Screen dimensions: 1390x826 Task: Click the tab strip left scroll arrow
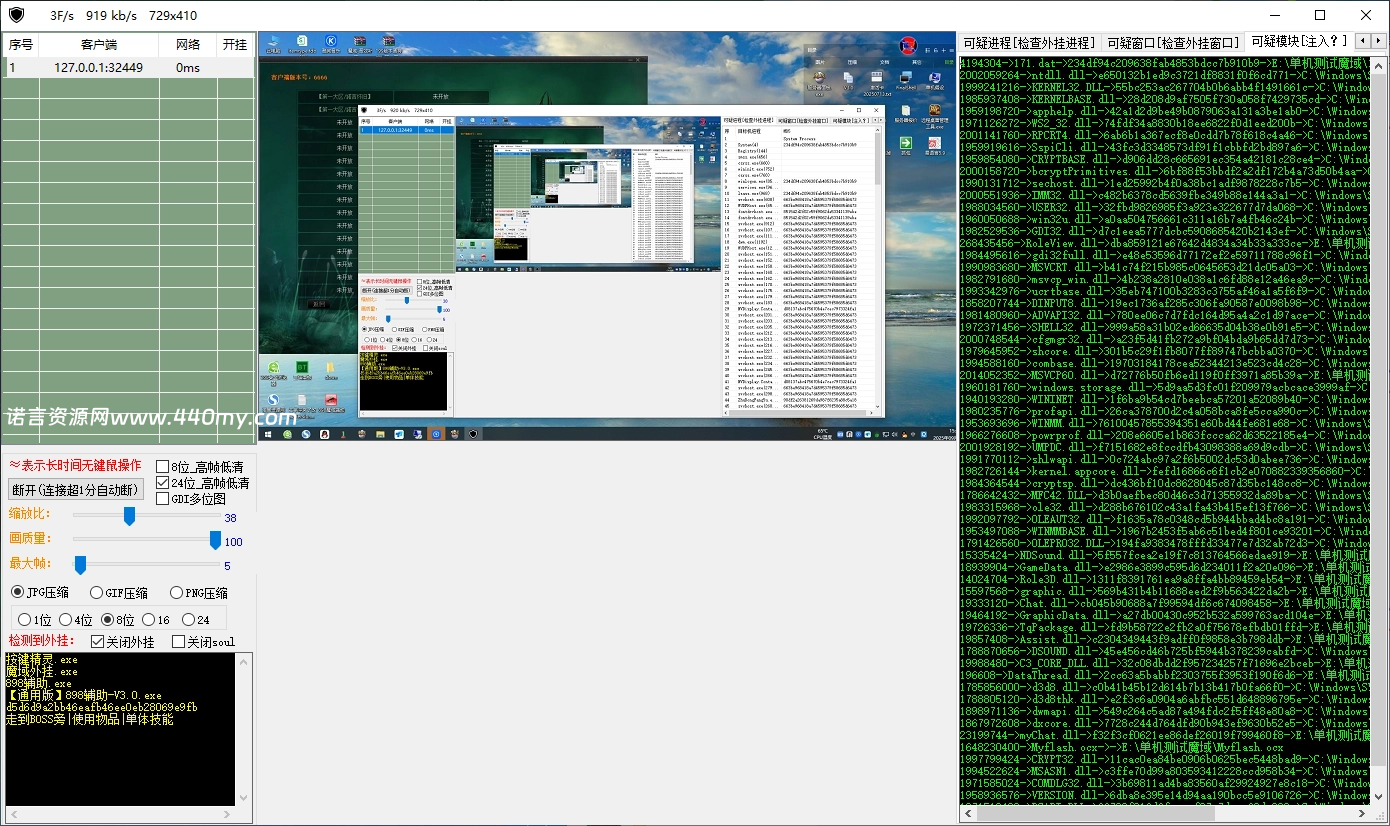[x=1363, y=42]
